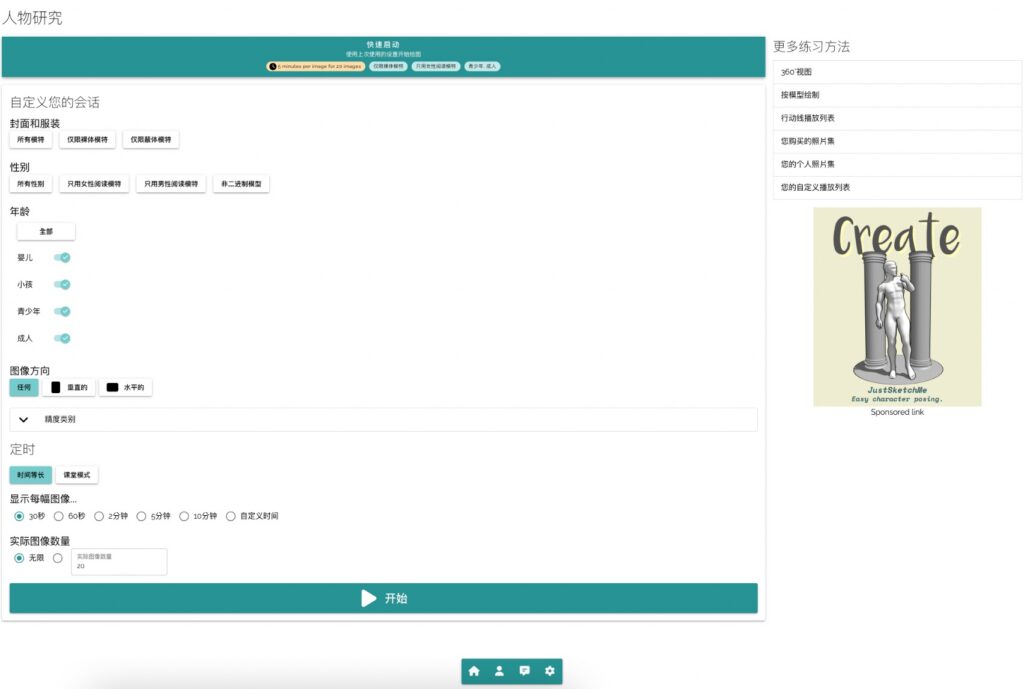Screen dimensions: 1024x689
Task: Select the 自定义时间 radio button
Action: pyautogui.click(x=231, y=516)
